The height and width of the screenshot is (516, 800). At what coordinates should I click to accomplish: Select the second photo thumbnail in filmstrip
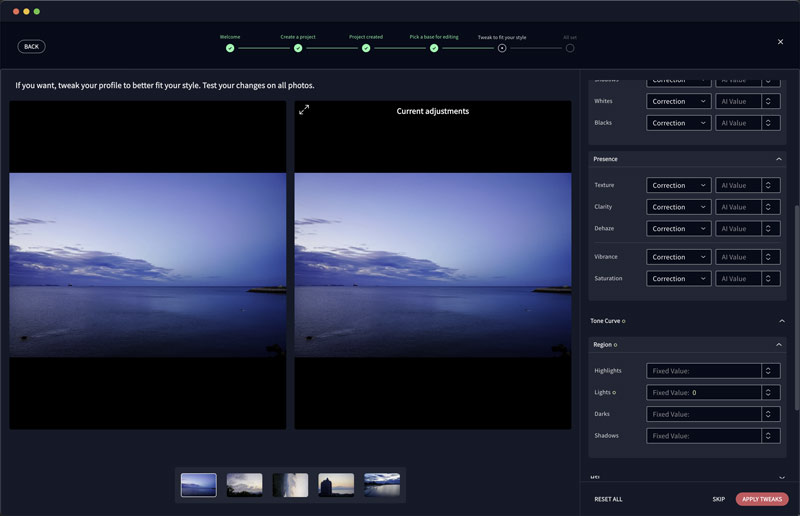245,485
